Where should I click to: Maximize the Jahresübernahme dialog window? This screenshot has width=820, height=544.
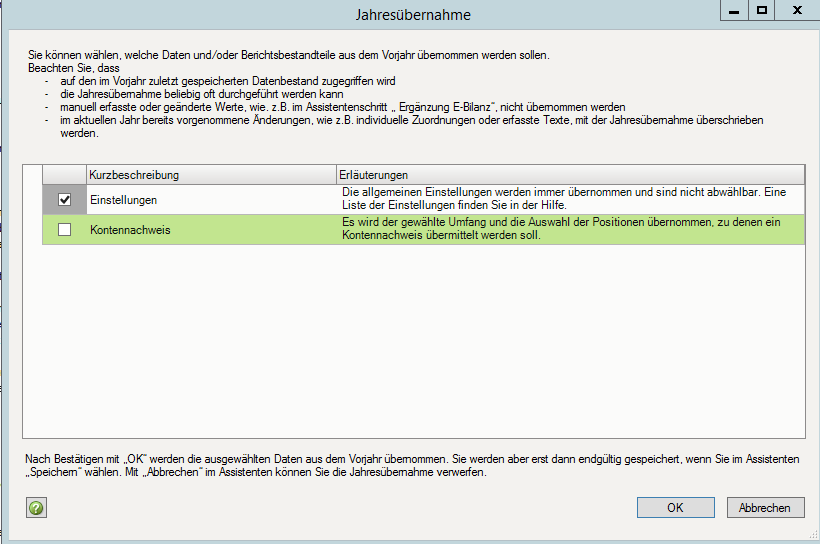pos(762,11)
